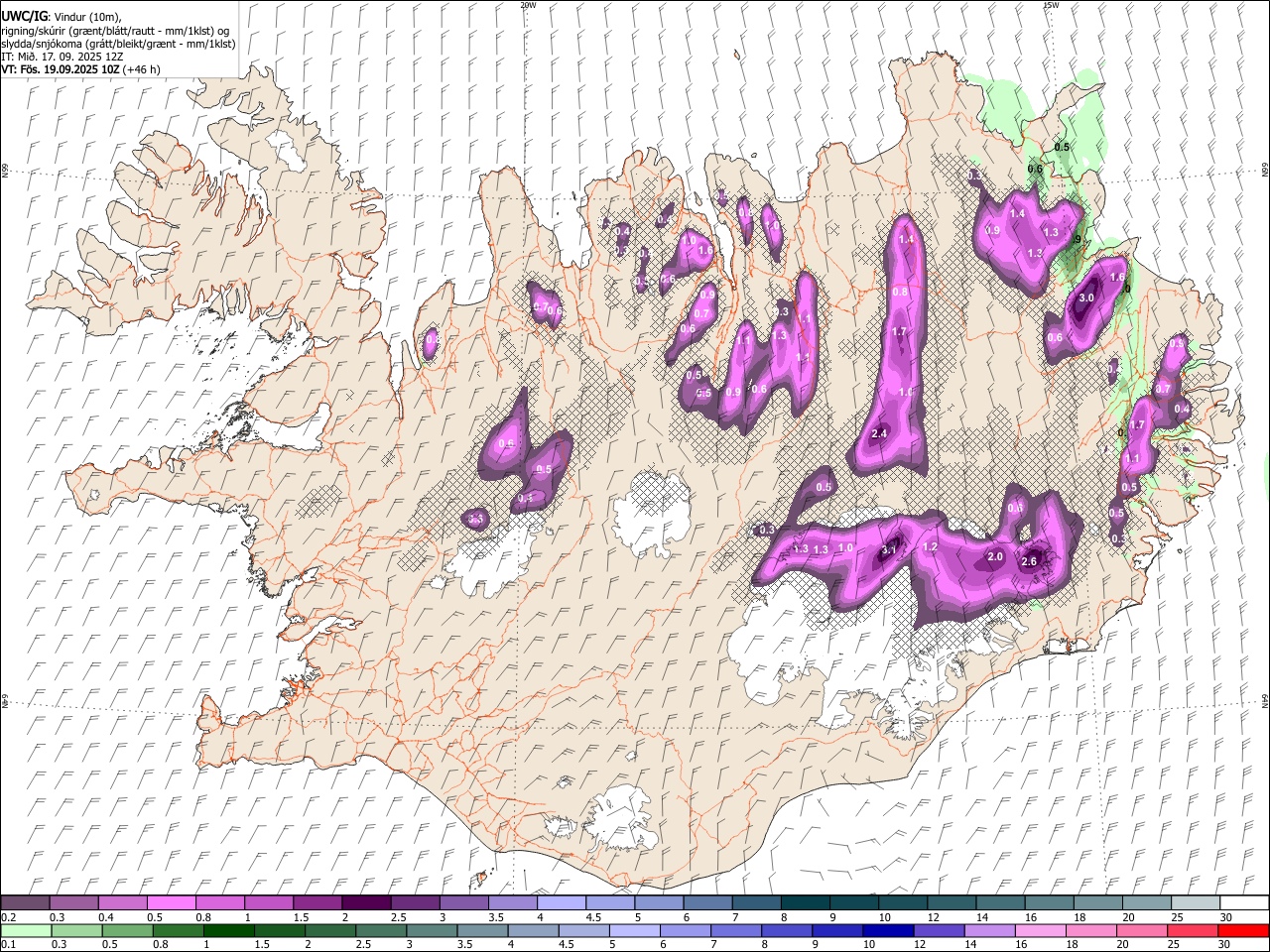
Task: Click the 'slydda/snjókoma' legend description line
Action: coord(118,44)
